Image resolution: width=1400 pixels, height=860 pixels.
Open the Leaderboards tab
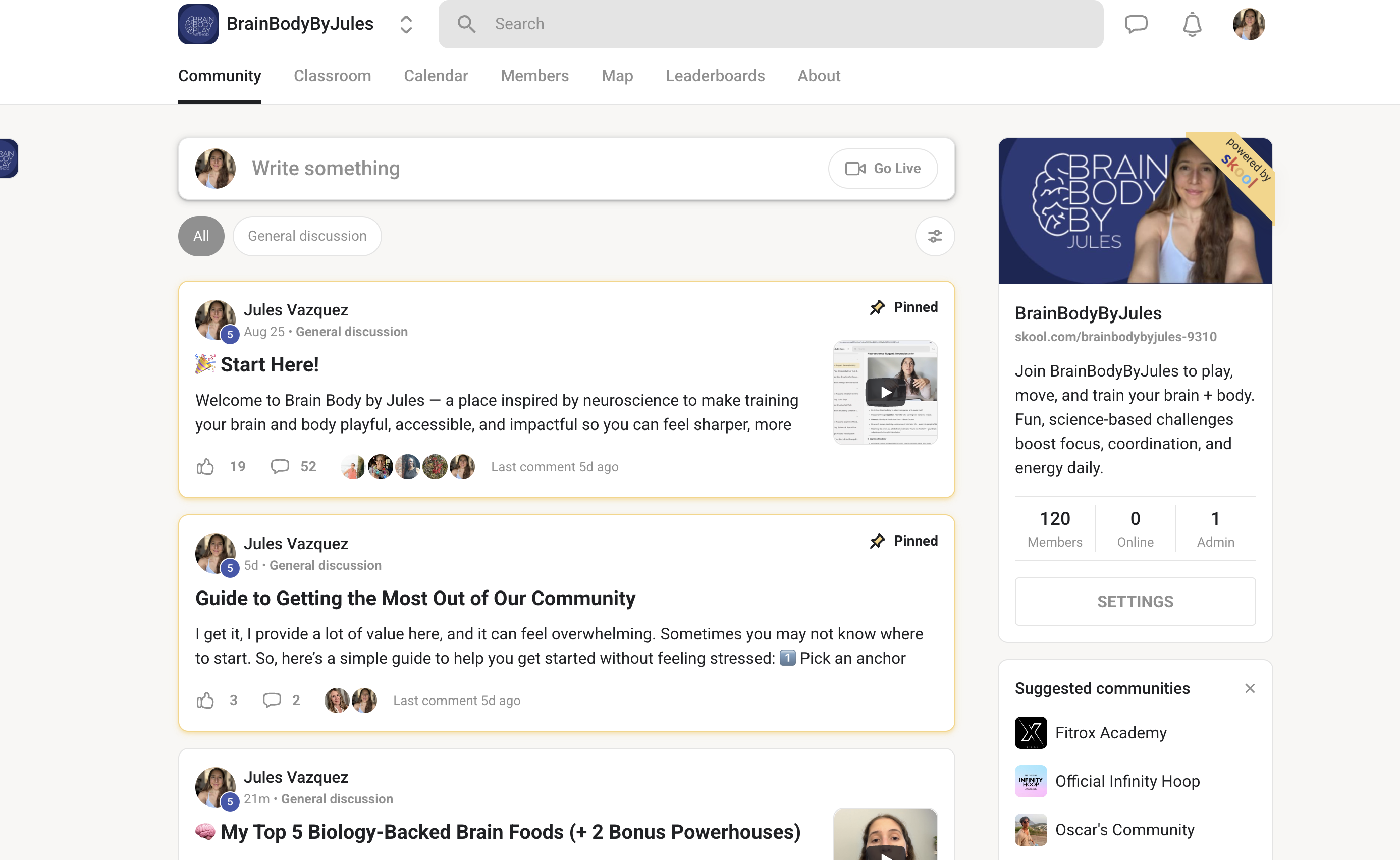coord(715,76)
